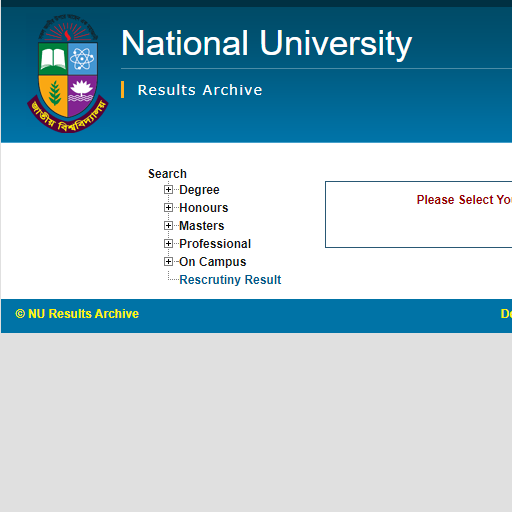The image size is (512, 512).
Task: Expand the On Campus node
Action: pyautogui.click(x=168, y=262)
